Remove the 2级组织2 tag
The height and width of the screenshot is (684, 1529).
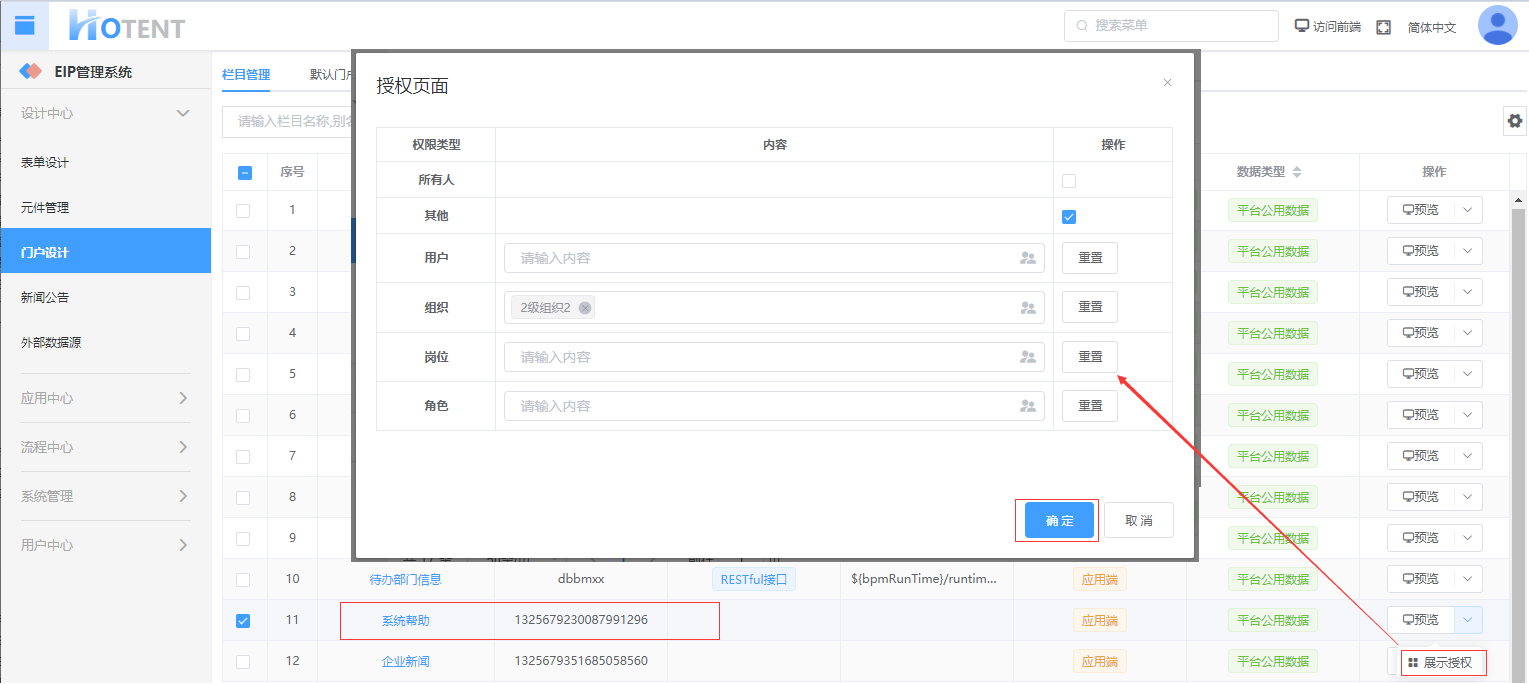coord(585,308)
